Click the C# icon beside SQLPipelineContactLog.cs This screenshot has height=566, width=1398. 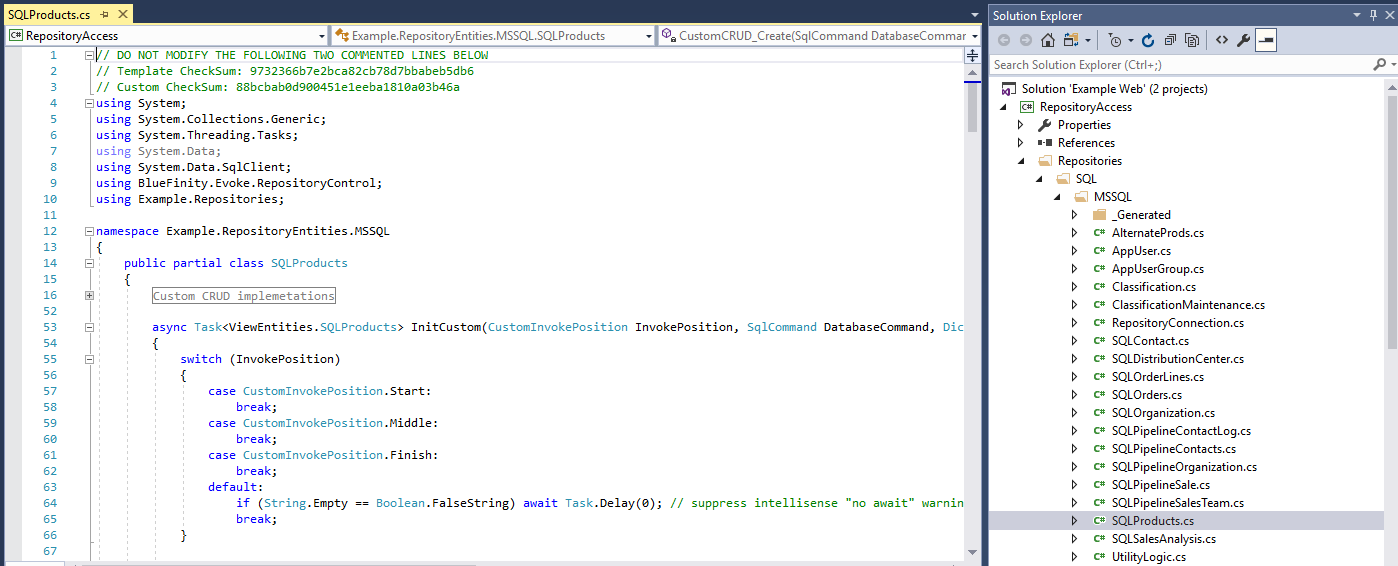1099,431
